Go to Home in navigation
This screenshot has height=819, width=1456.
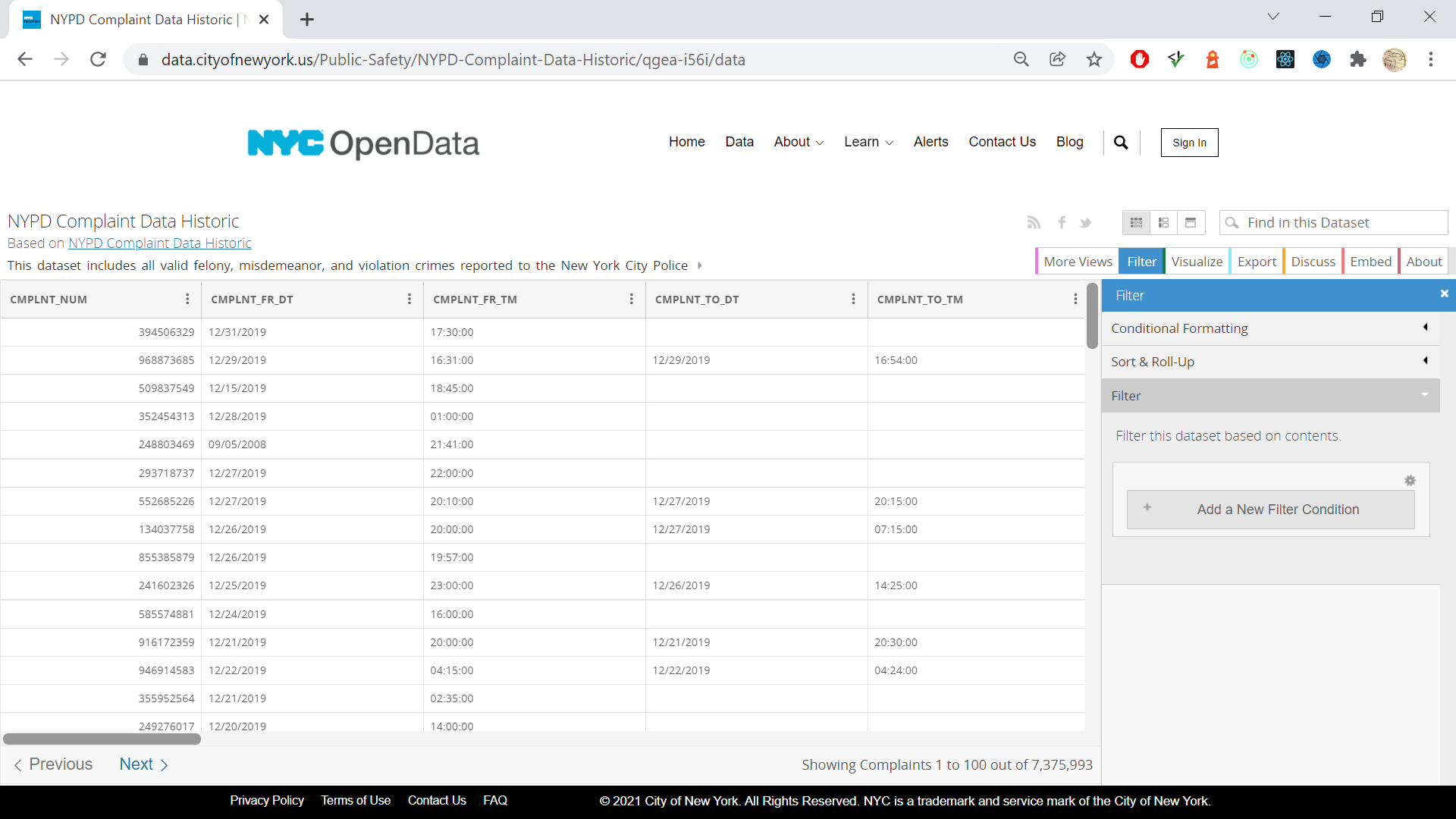[686, 142]
